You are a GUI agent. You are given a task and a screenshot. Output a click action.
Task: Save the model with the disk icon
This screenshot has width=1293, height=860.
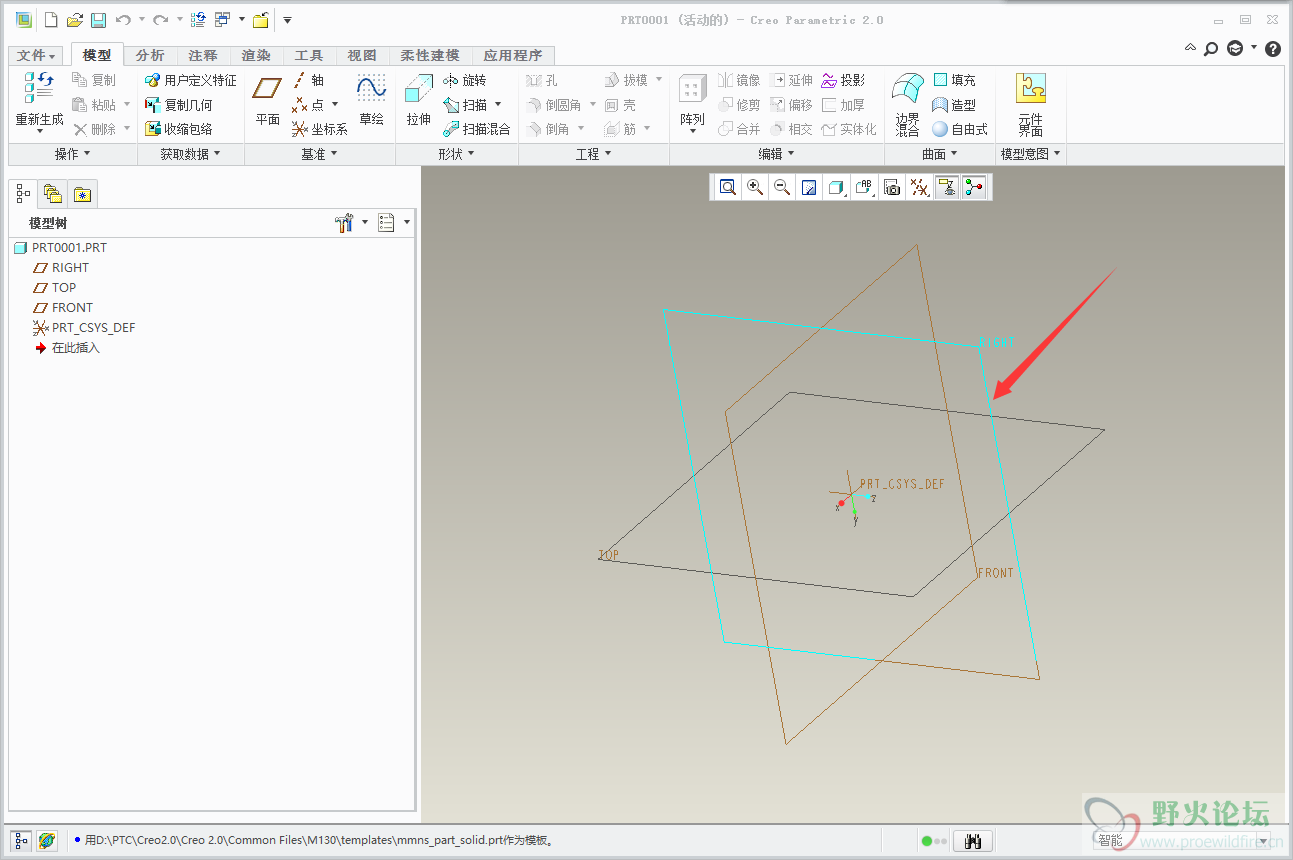98,20
